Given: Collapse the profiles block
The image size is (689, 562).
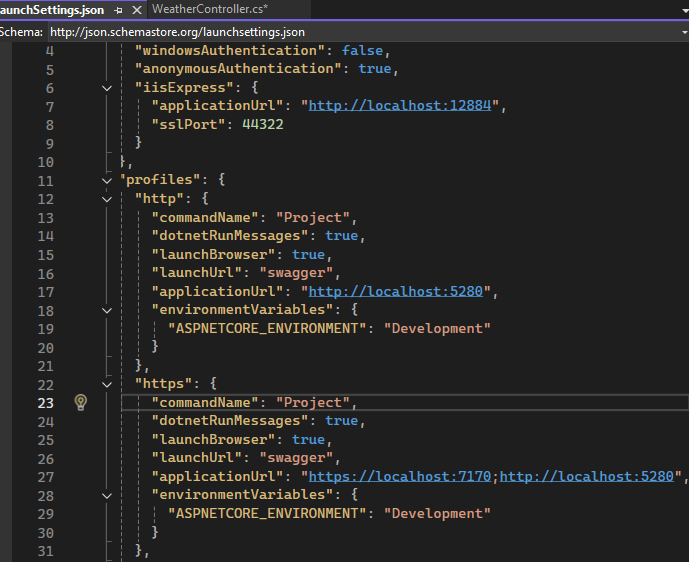Looking at the screenshot, I should [107, 180].
